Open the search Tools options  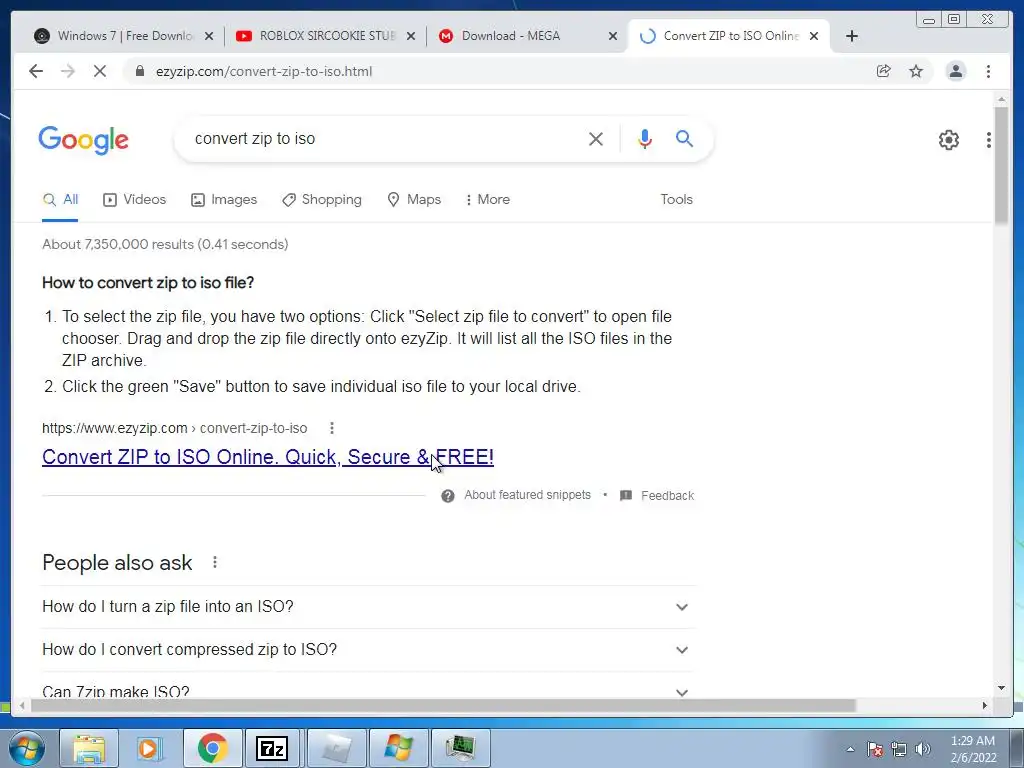click(x=676, y=200)
